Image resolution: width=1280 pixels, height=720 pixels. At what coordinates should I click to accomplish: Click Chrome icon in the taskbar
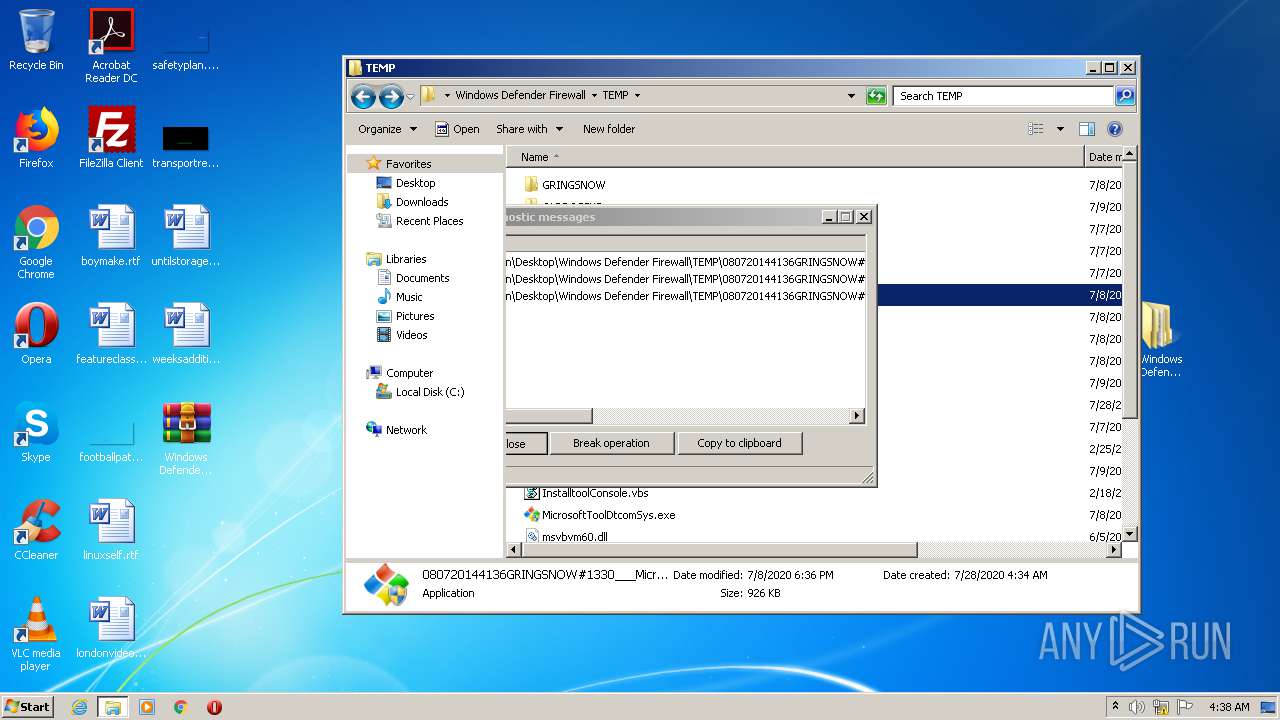(181, 707)
